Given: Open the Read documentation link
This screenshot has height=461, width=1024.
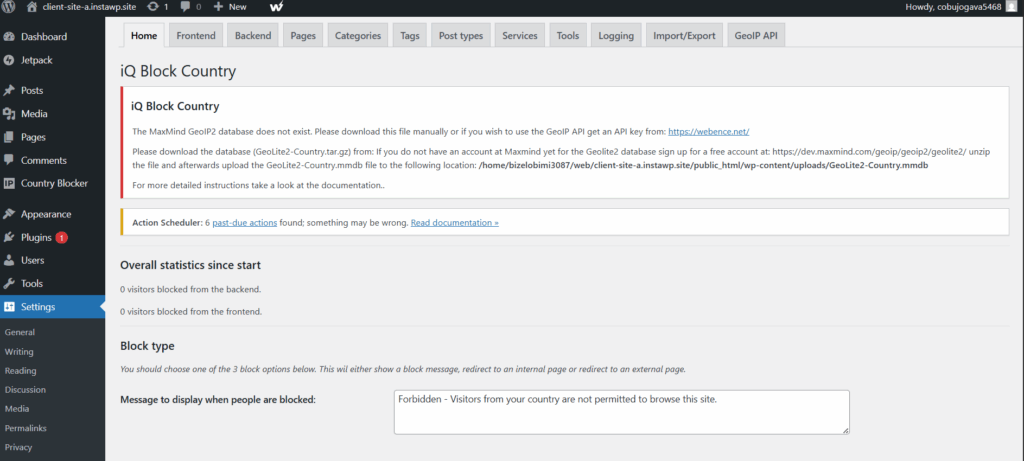Looking at the screenshot, I should 455,223.
